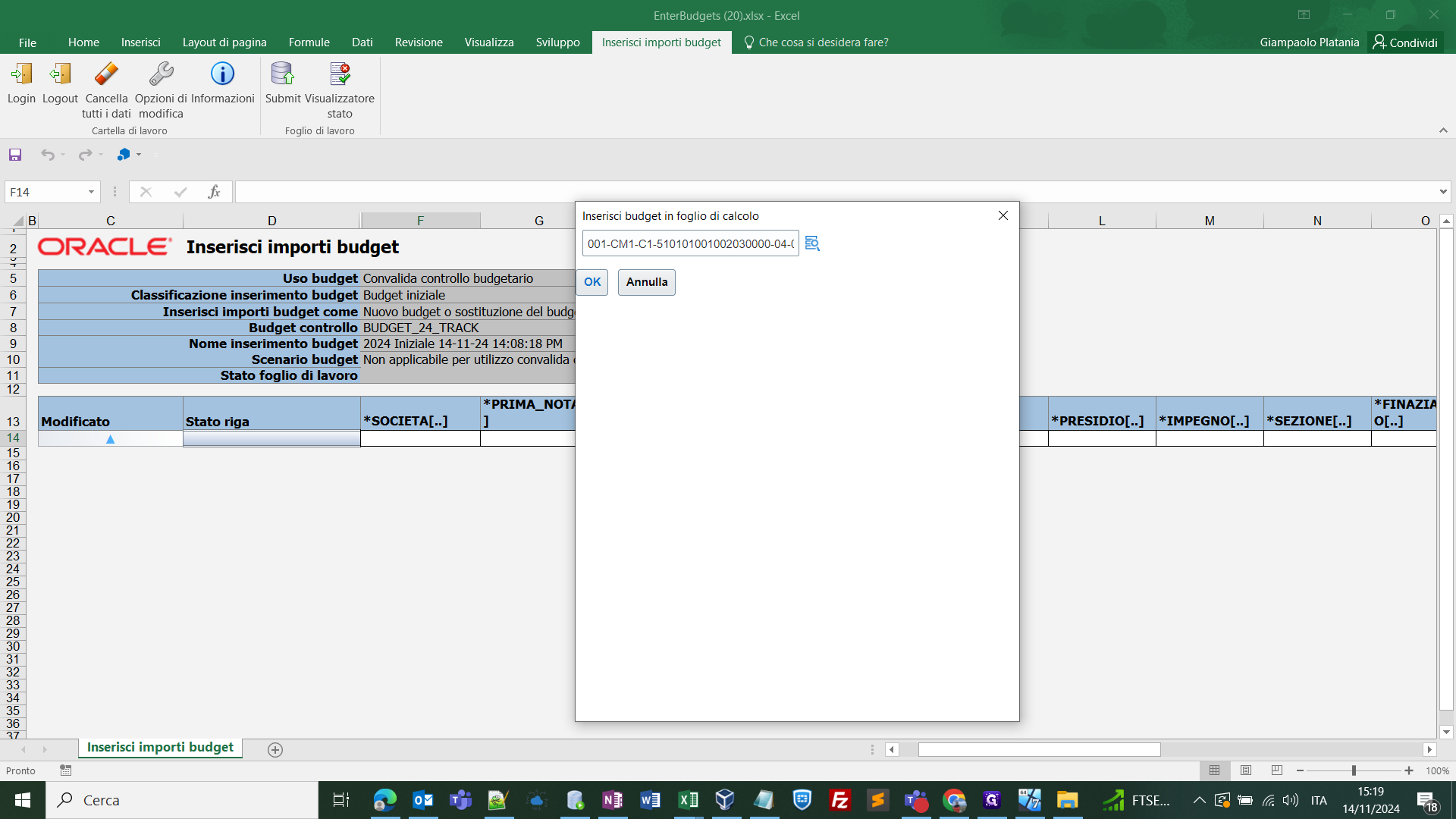
Task: Switch to Page Break Preview icon
Action: [x=1277, y=770]
